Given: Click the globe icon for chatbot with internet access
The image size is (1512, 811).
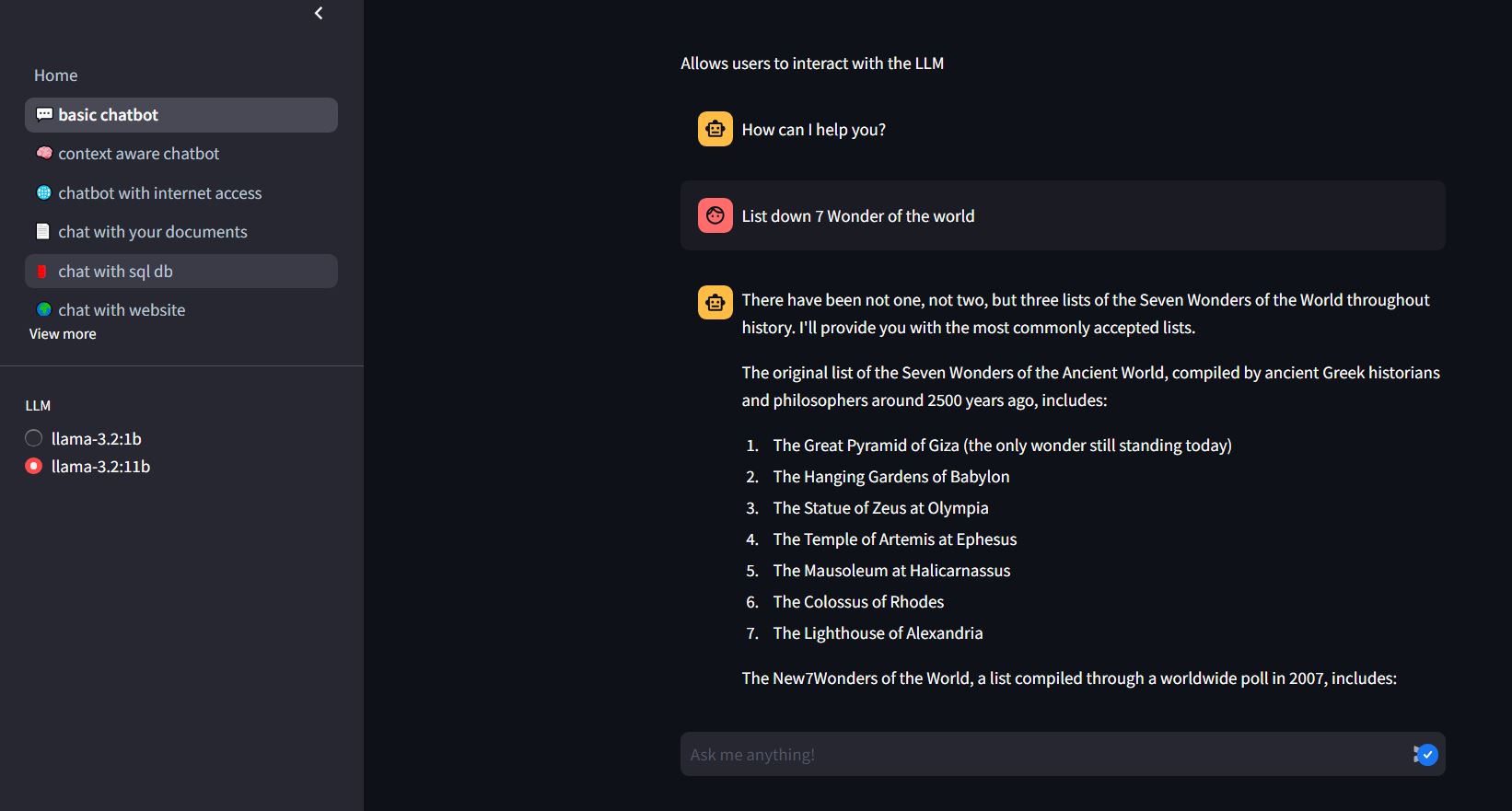Looking at the screenshot, I should tap(44, 193).
